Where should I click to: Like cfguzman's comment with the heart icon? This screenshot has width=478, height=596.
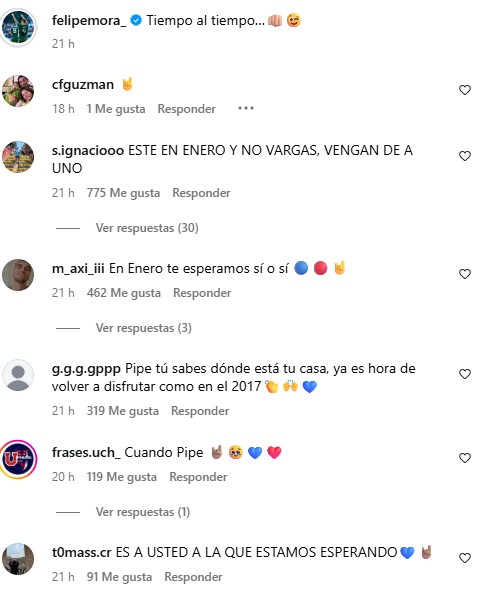(465, 90)
